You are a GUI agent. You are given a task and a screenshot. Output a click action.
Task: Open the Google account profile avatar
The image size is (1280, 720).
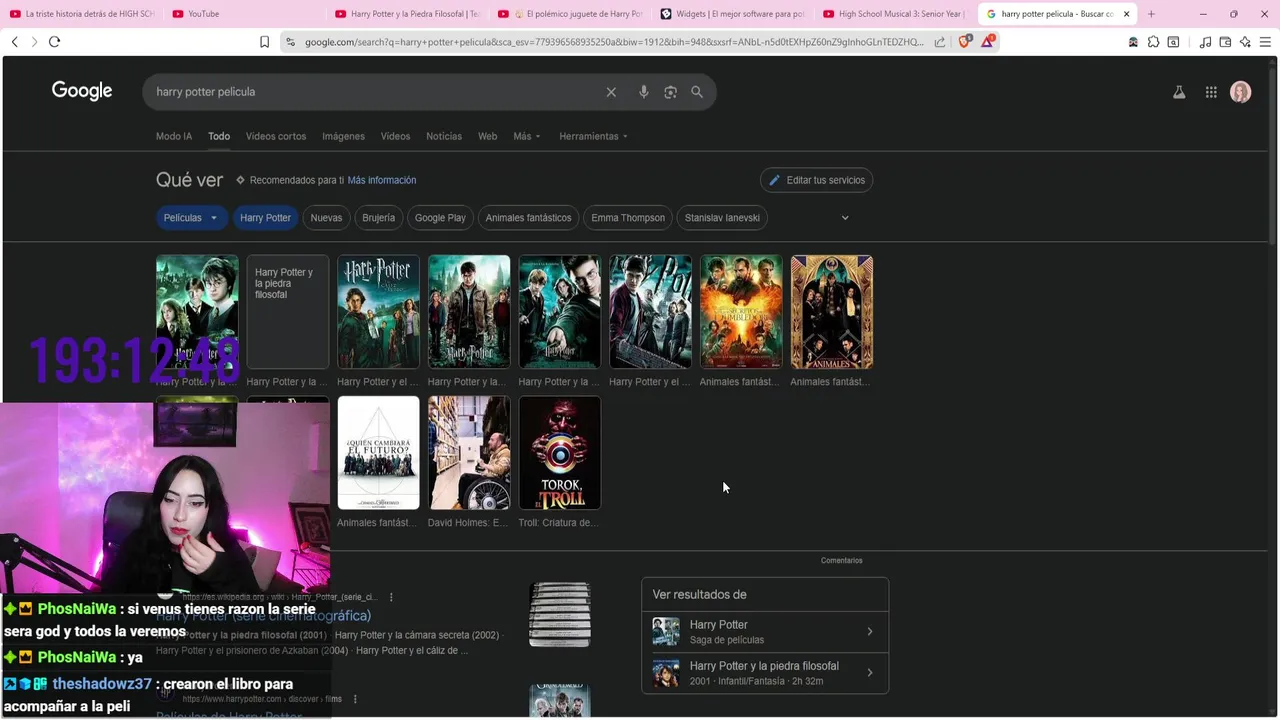(1241, 92)
